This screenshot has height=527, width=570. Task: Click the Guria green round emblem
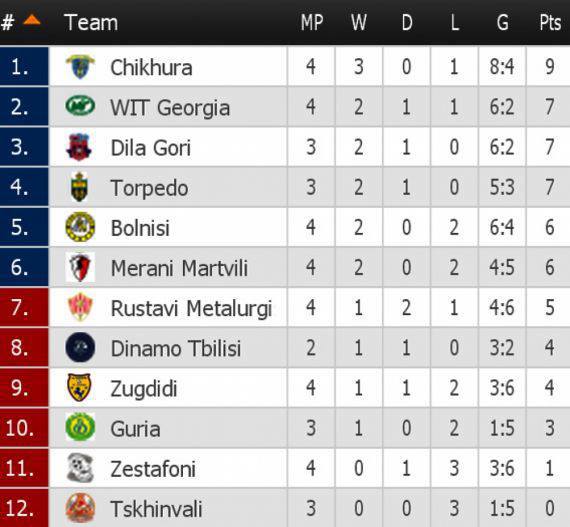pyautogui.click(x=80, y=427)
